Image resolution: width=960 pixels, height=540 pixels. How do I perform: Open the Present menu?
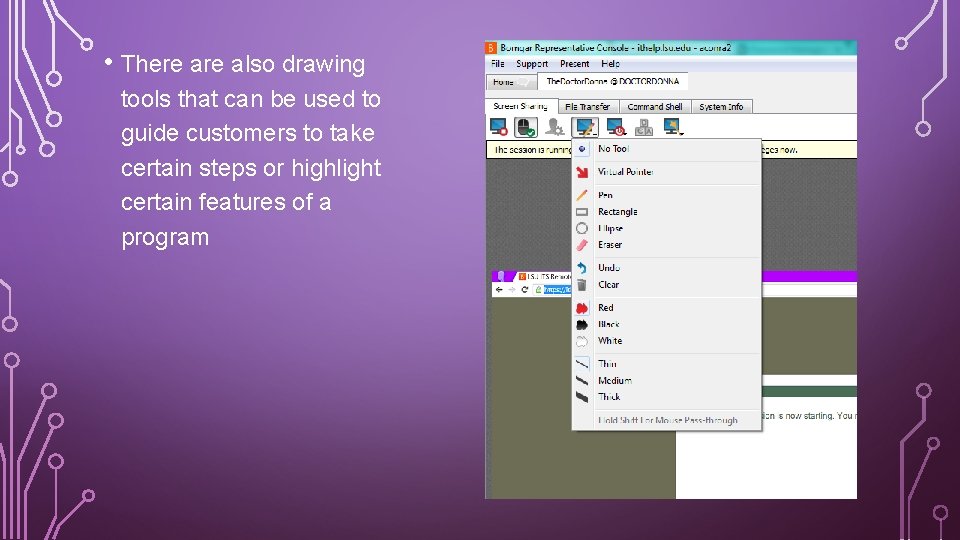(574, 64)
